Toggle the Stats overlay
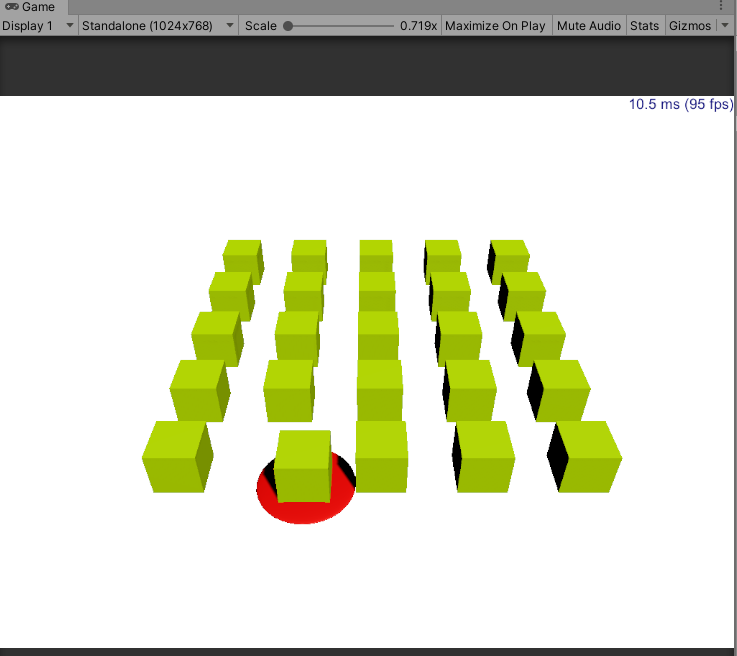The height and width of the screenshot is (656, 737). pyautogui.click(x=644, y=26)
